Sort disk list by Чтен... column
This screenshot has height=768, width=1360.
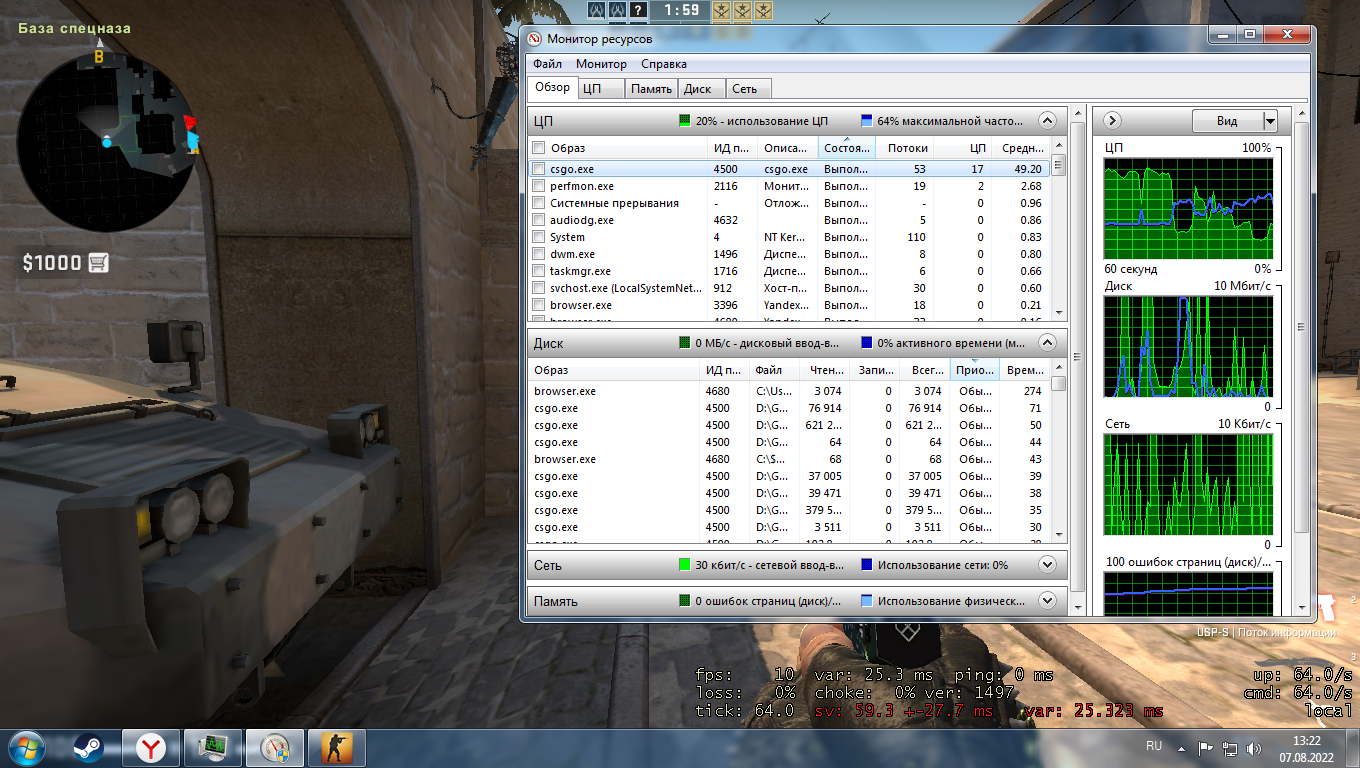(x=826, y=370)
